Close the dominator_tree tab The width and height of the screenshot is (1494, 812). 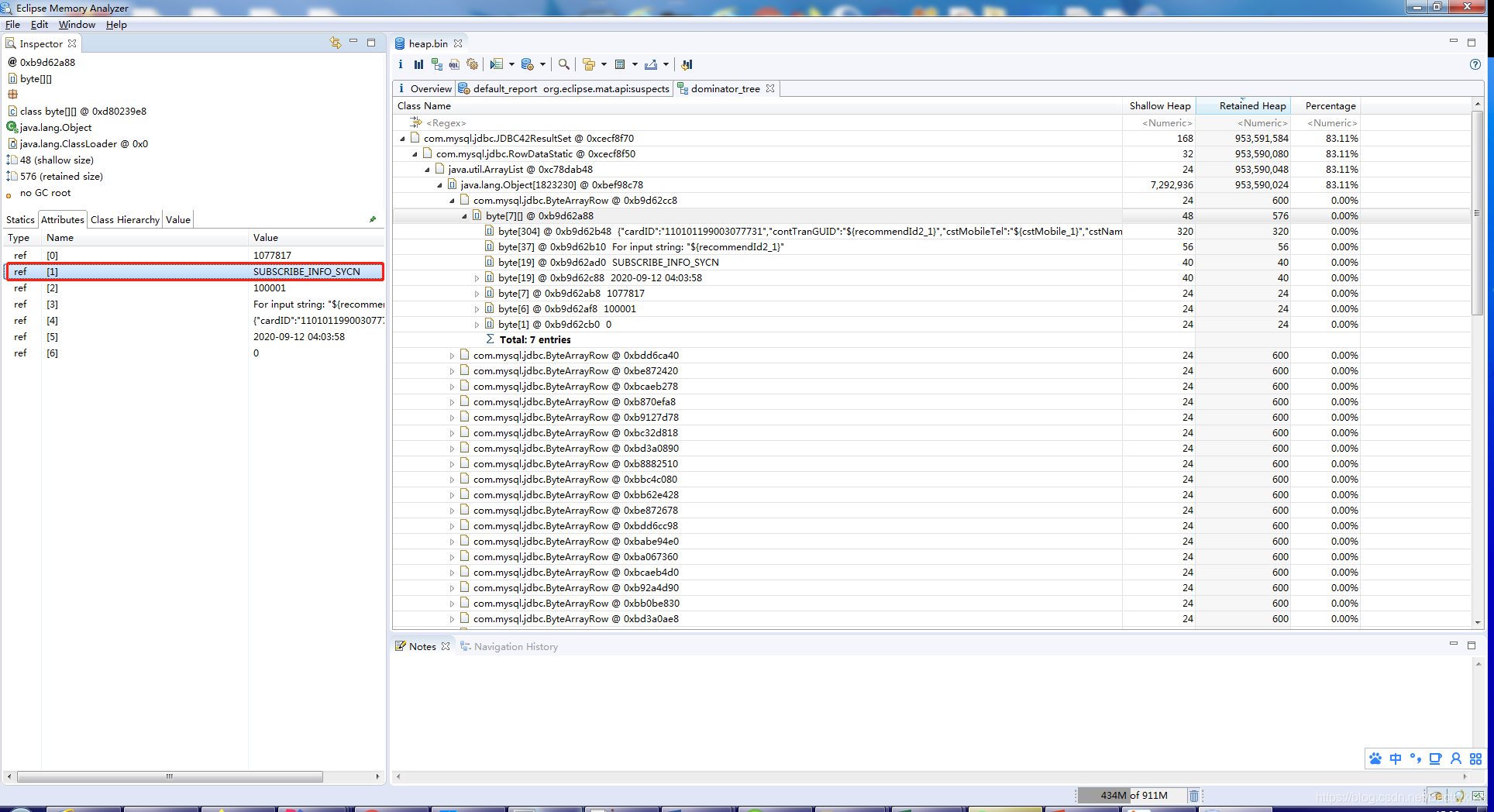(x=770, y=88)
